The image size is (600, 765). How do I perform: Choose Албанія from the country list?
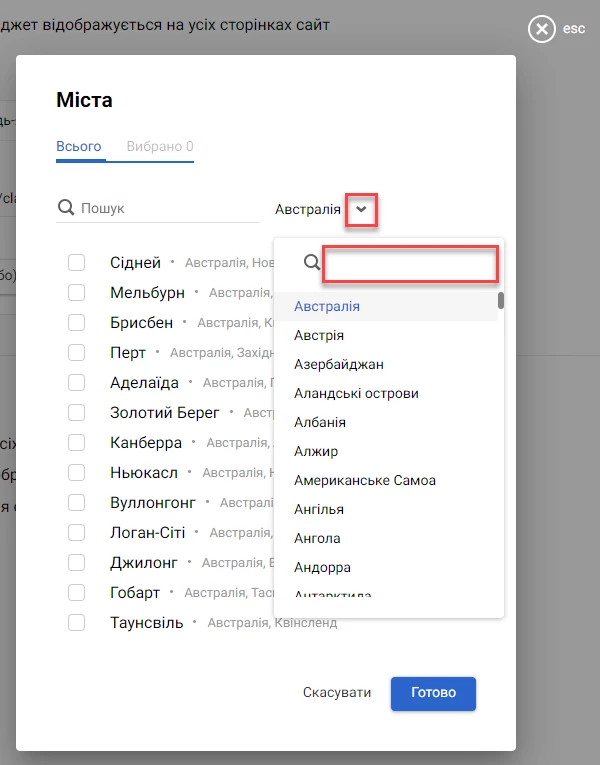[x=386, y=423]
